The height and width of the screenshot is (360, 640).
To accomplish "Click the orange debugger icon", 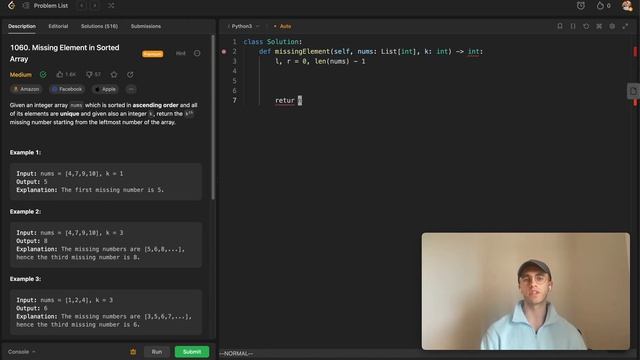I will (133, 351).
